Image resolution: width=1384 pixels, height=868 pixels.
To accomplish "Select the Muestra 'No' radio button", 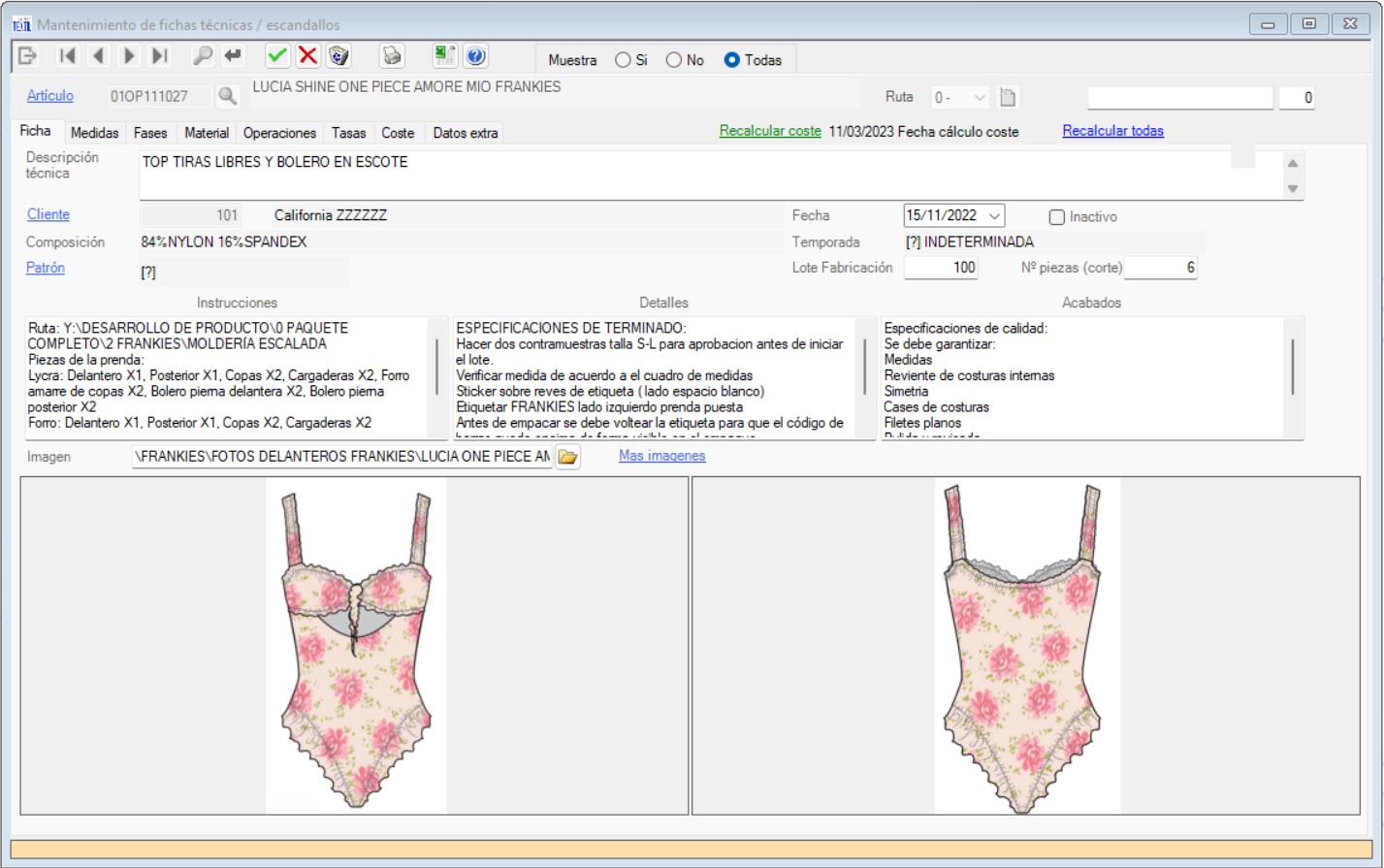I will (x=674, y=60).
